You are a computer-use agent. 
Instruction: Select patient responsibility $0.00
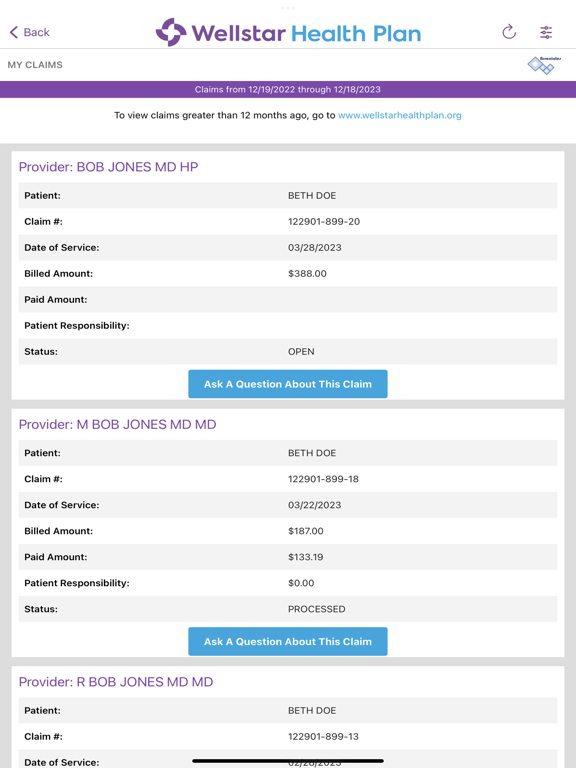click(301, 583)
